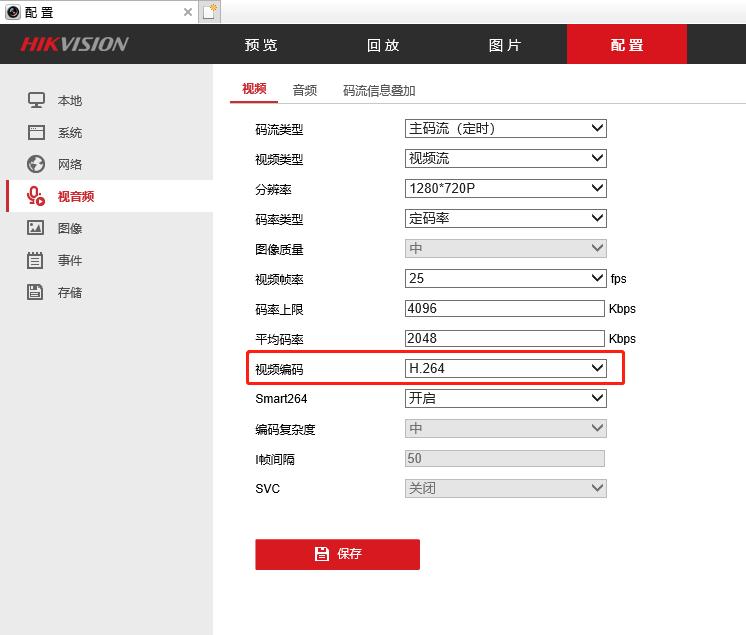Click the 图像质量 label
The image size is (746, 635).
(279, 249)
